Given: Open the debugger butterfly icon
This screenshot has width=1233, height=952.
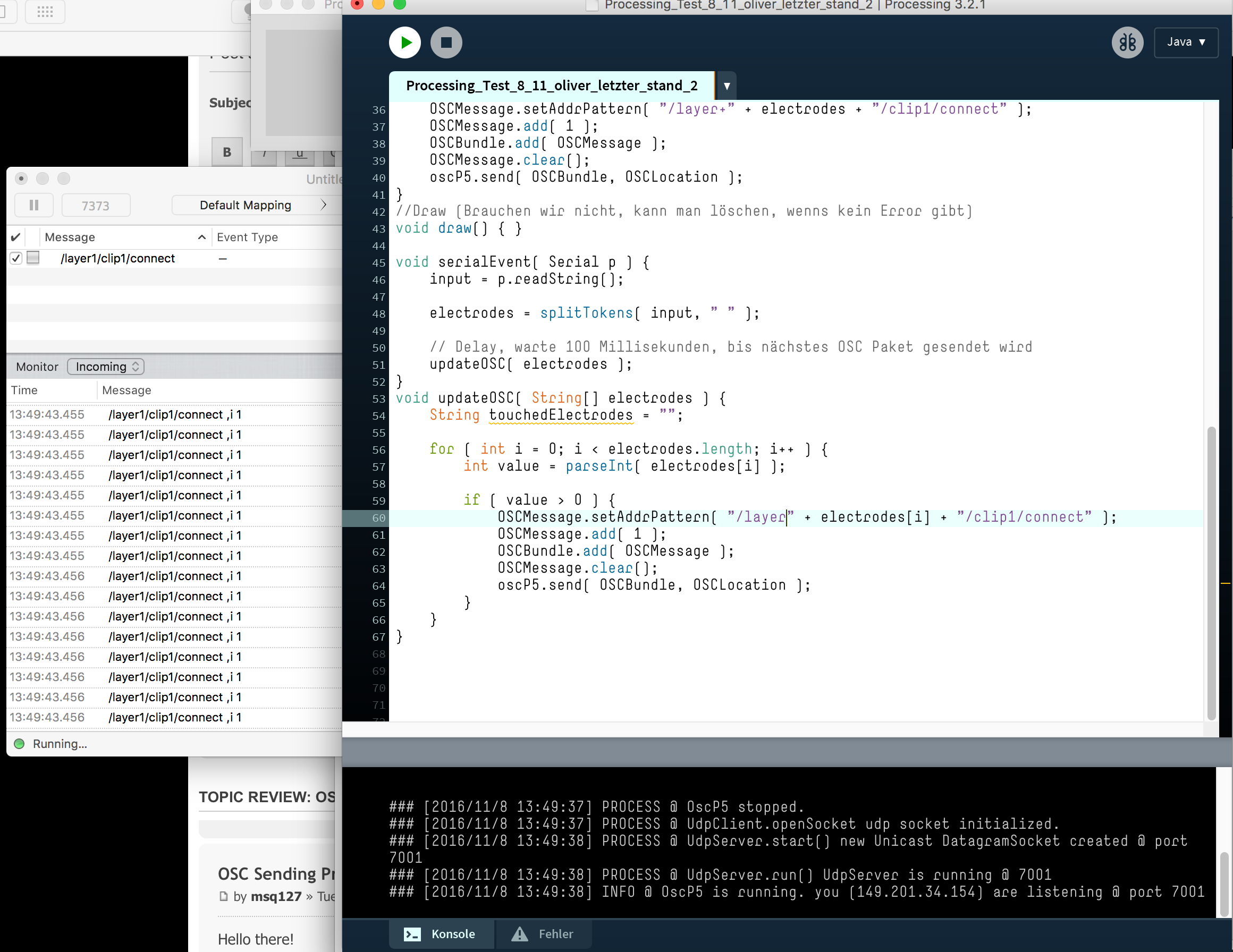Looking at the screenshot, I should [1127, 42].
